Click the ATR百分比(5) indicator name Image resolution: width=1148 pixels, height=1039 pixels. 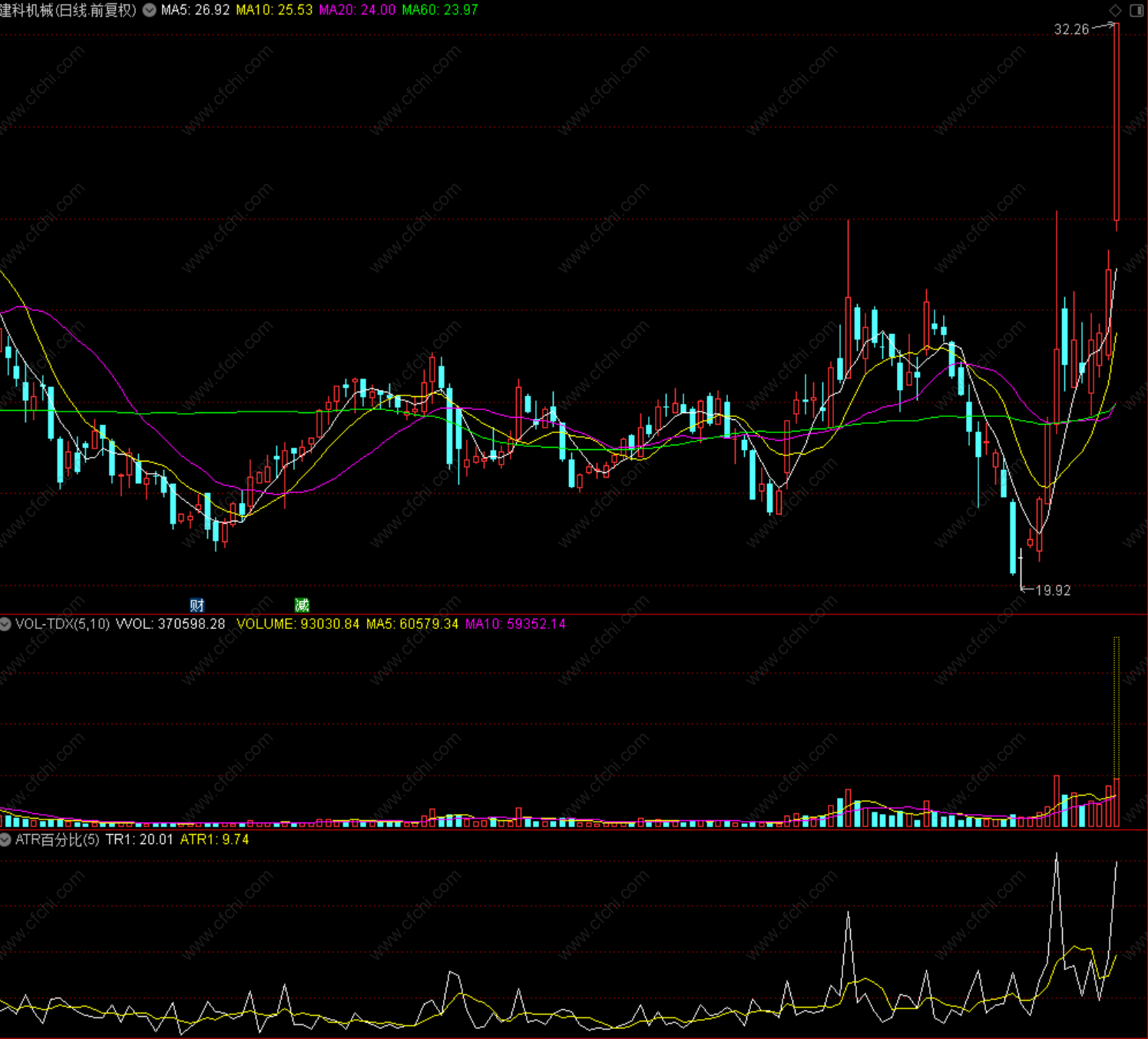point(58,839)
